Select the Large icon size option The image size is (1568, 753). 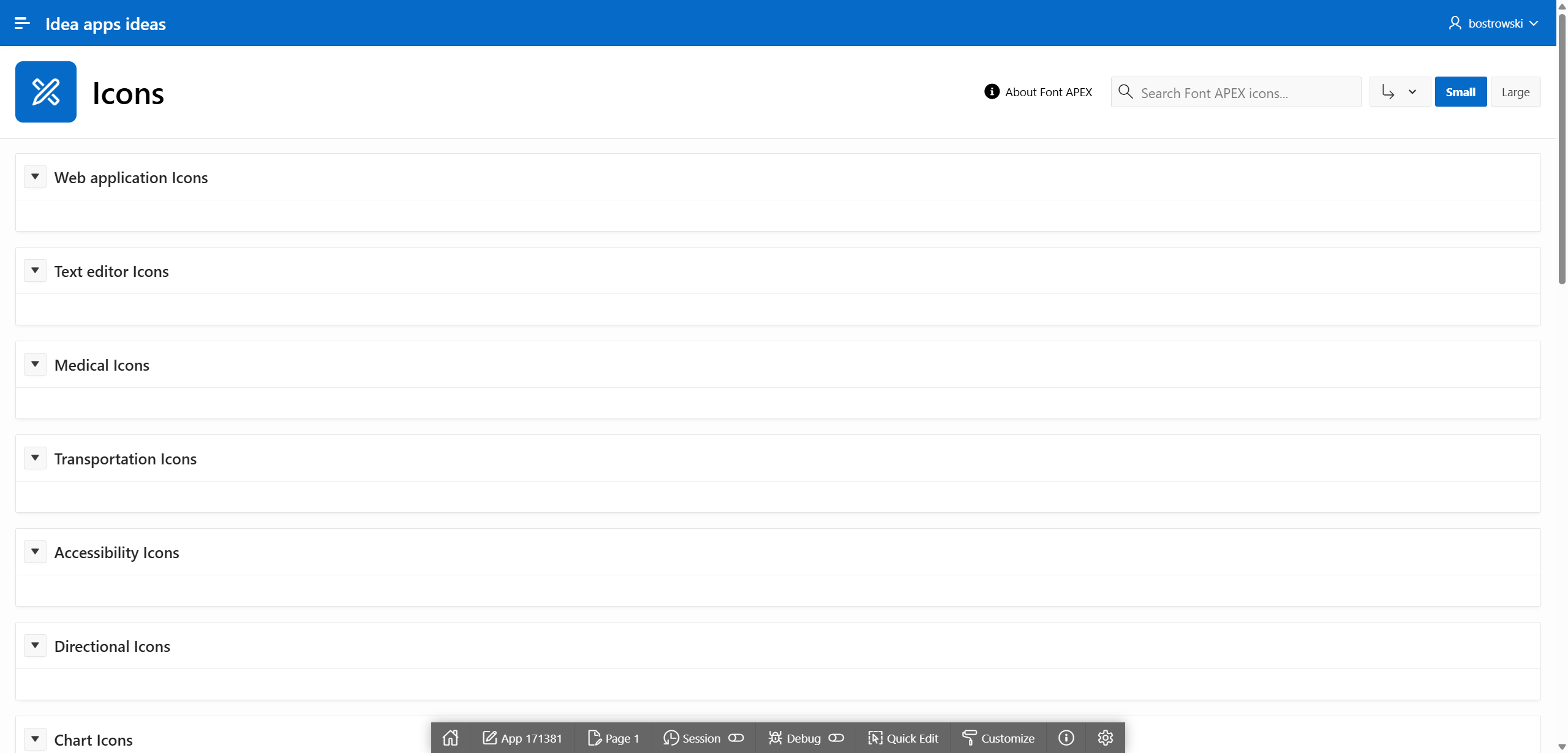(1515, 92)
